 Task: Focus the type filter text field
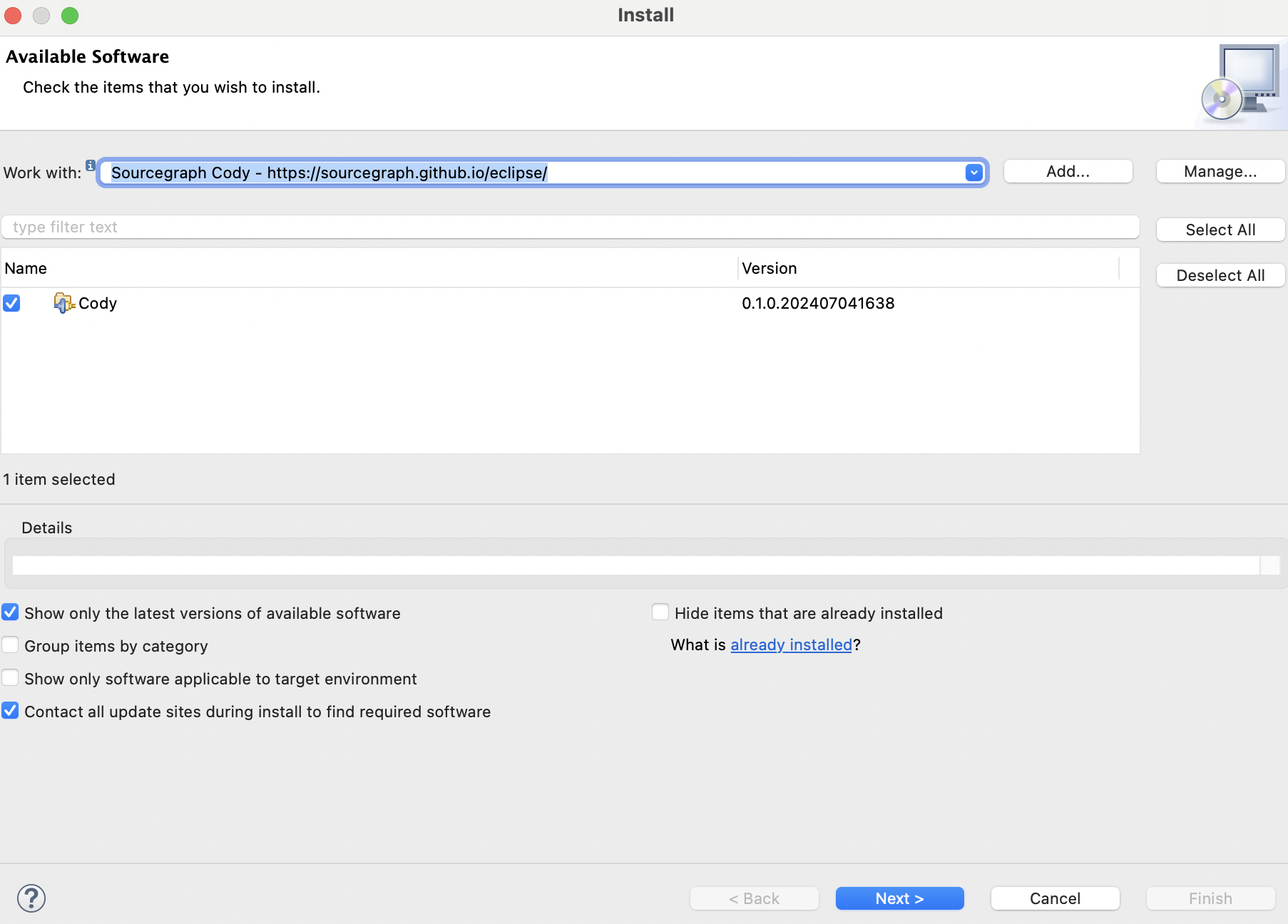[570, 227]
